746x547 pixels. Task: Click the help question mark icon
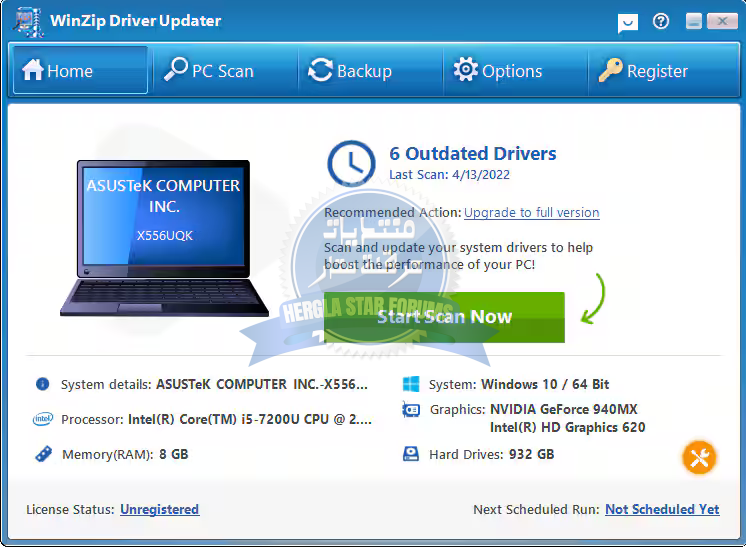pyautogui.click(x=661, y=21)
